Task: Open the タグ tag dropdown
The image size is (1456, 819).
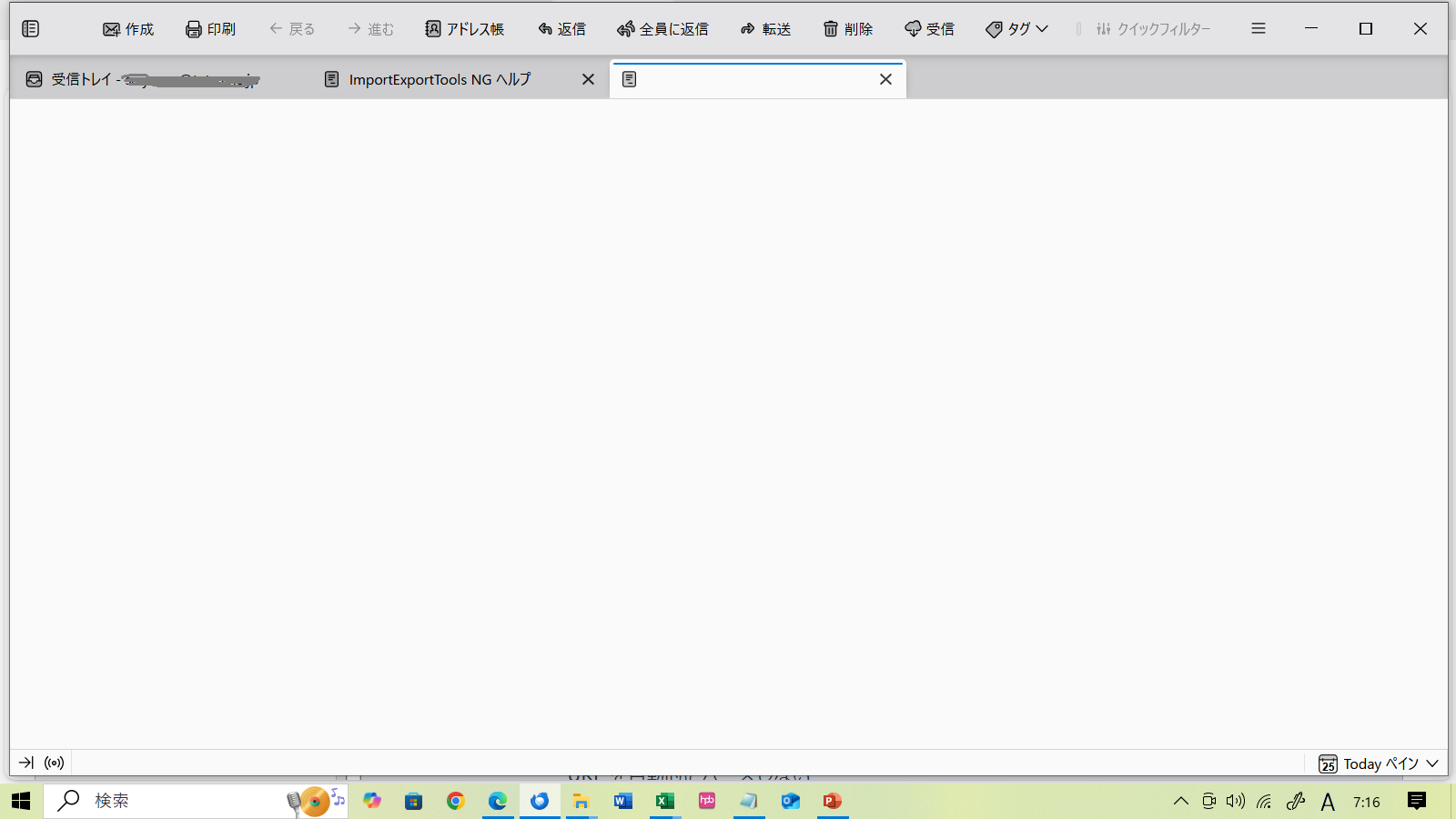Action: (x=1016, y=29)
